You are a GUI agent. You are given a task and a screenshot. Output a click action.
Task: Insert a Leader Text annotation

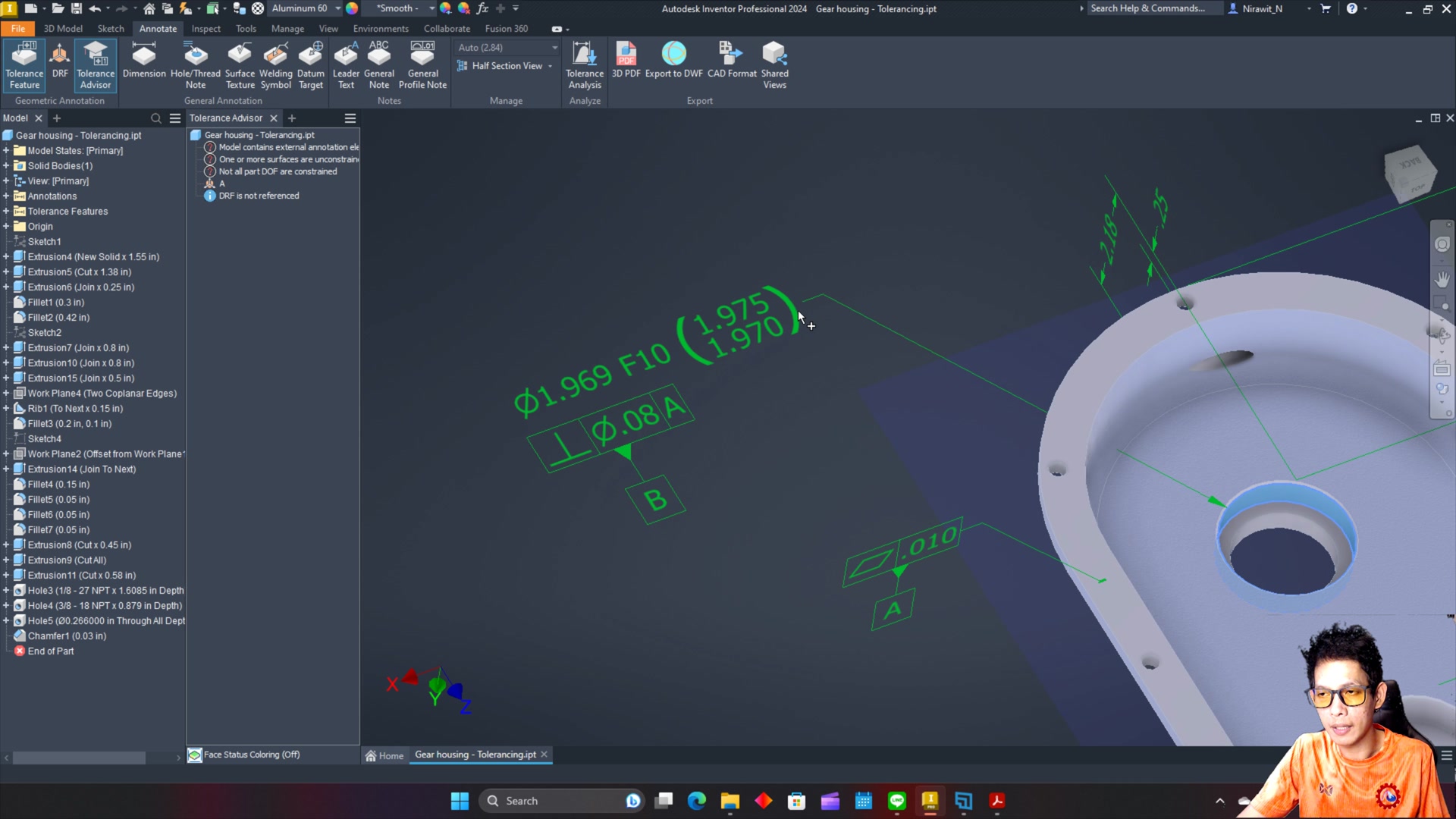346,65
